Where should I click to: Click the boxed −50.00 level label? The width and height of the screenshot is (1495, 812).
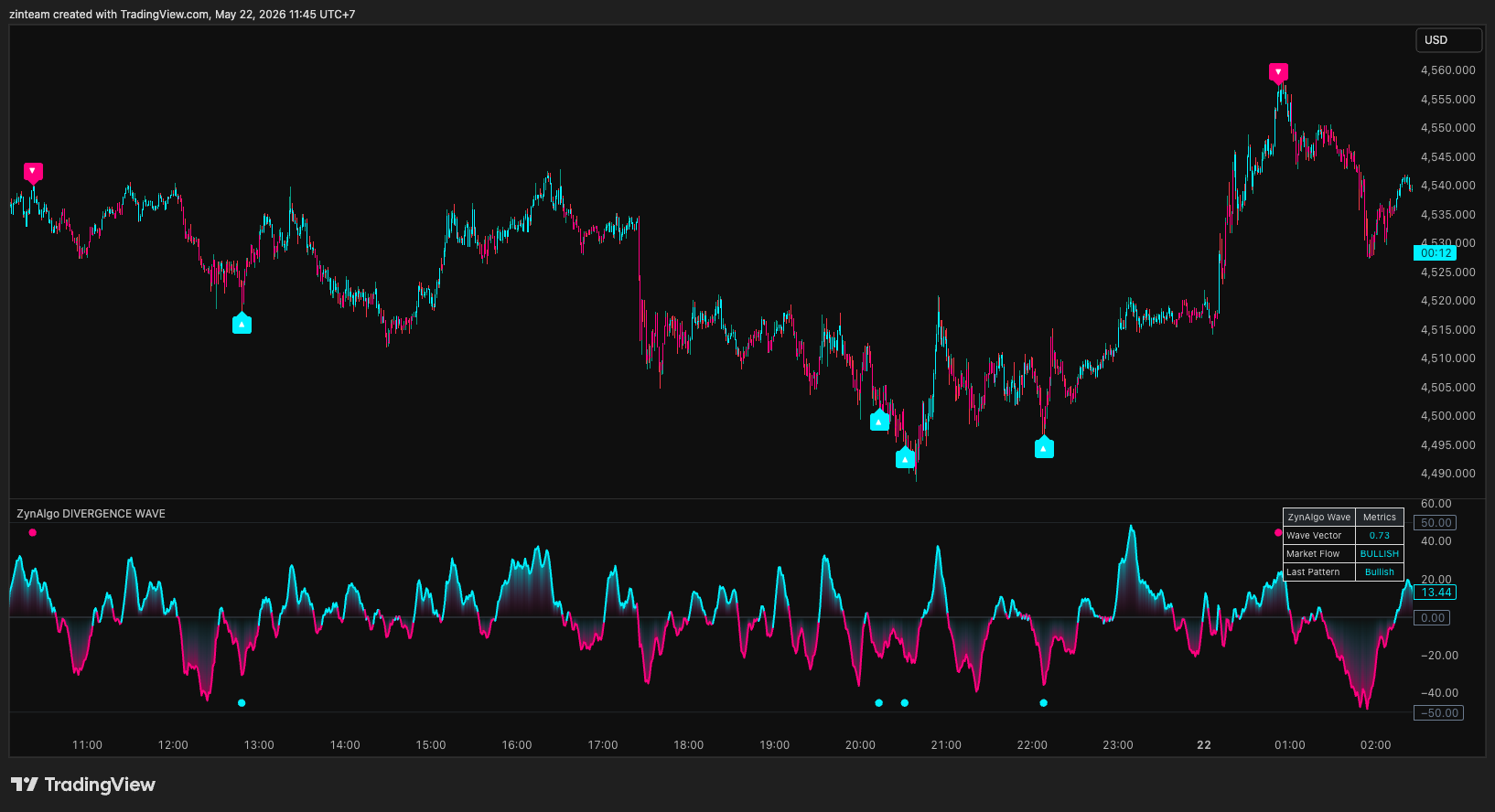[1438, 713]
